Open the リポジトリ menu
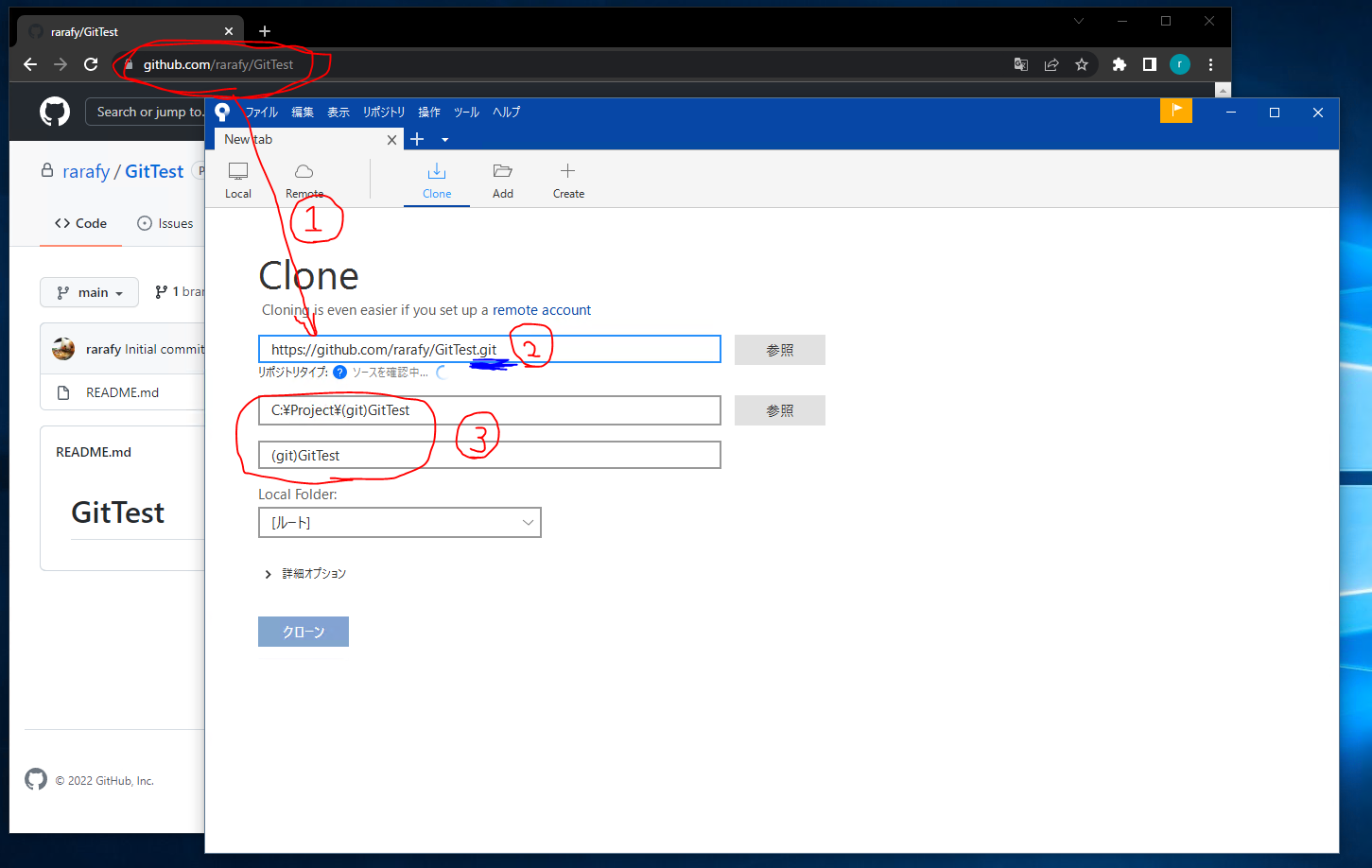This screenshot has width=1372, height=868. [383, 112]
